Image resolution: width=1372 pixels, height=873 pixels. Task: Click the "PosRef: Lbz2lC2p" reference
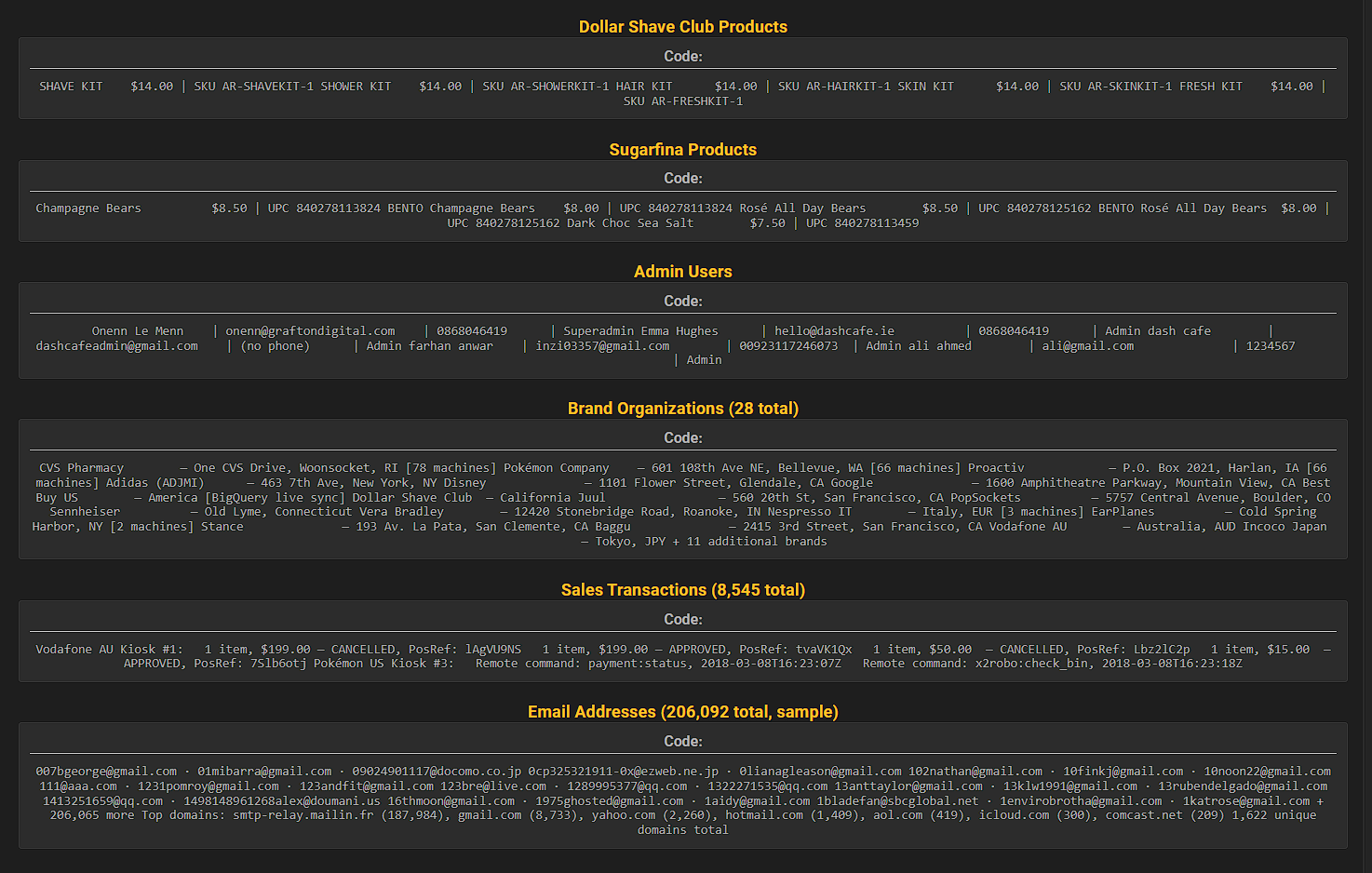(x=1134, y=650)
